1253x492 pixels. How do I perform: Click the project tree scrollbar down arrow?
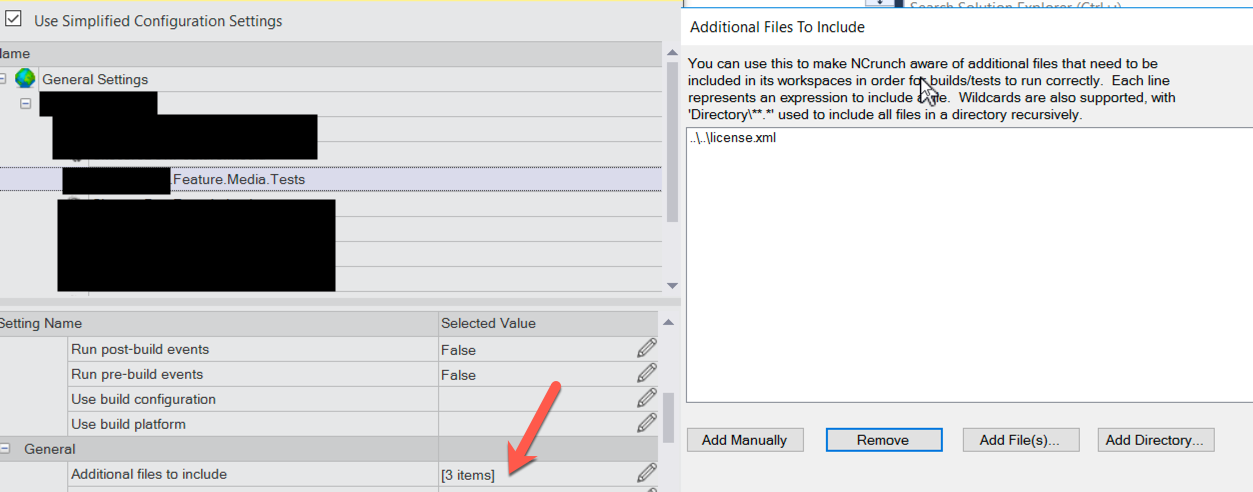click(671, 285)
